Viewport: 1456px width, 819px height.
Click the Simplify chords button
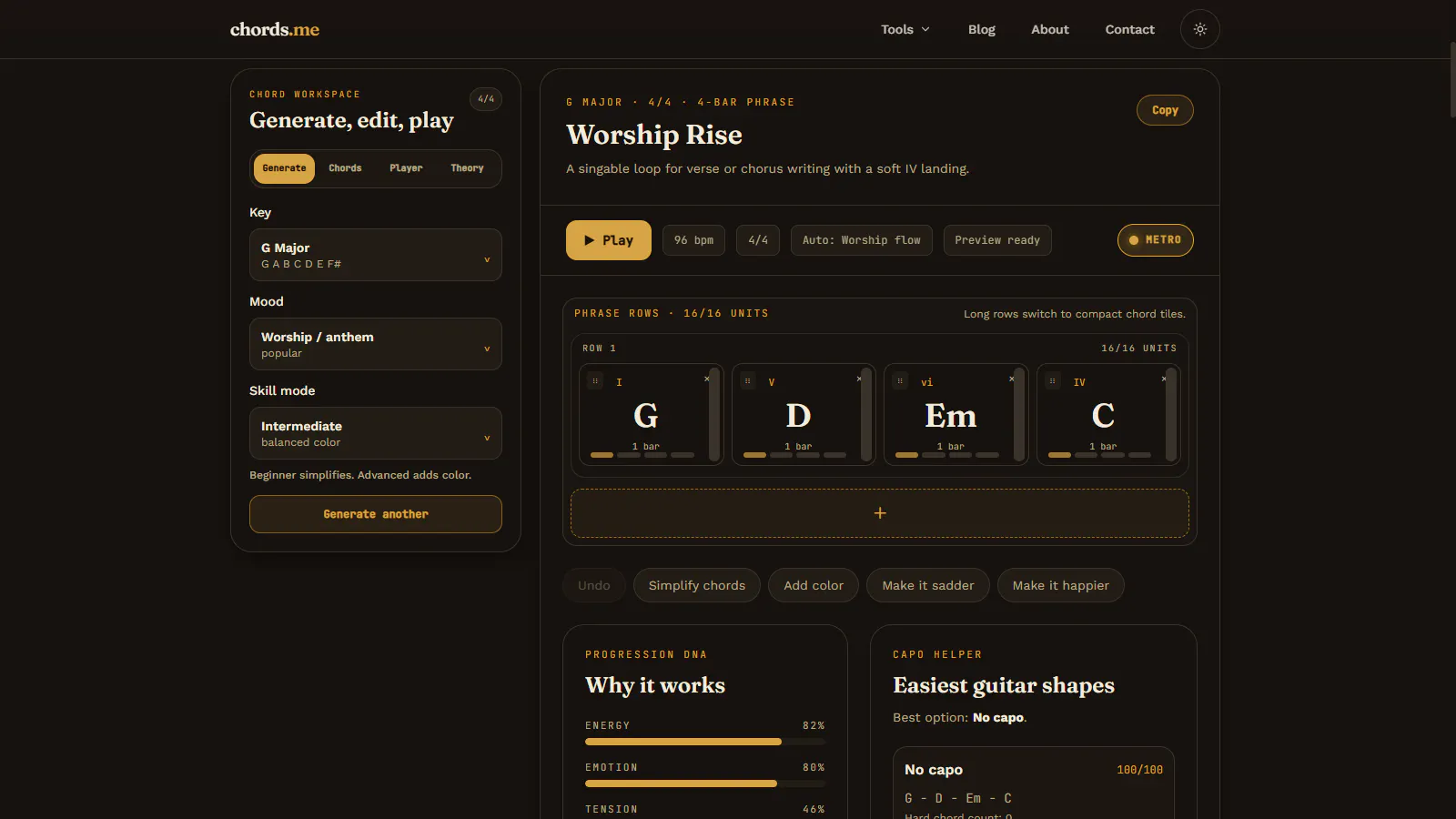coord(697,585)
